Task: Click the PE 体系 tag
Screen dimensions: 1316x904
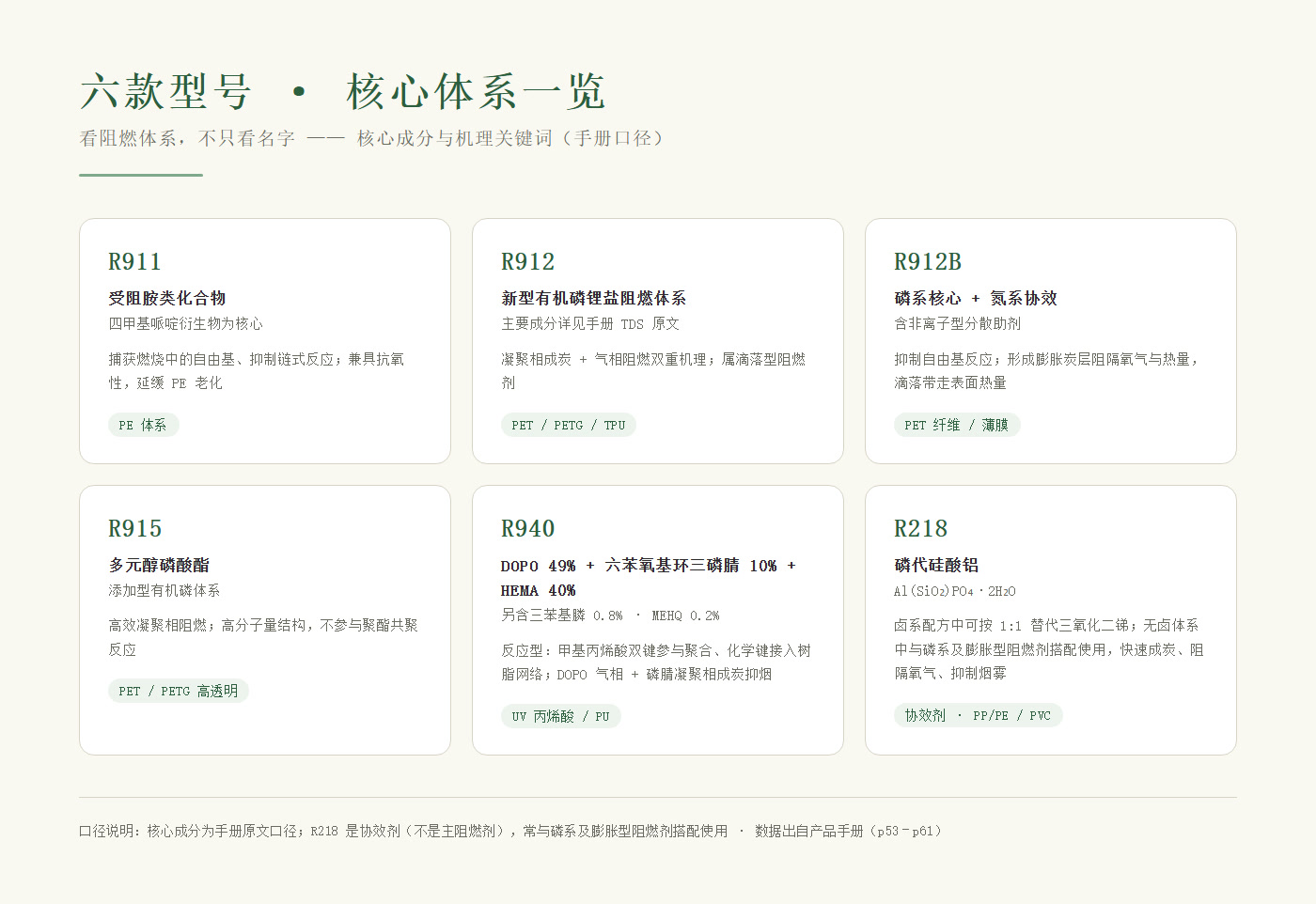Action: point(143,425)
